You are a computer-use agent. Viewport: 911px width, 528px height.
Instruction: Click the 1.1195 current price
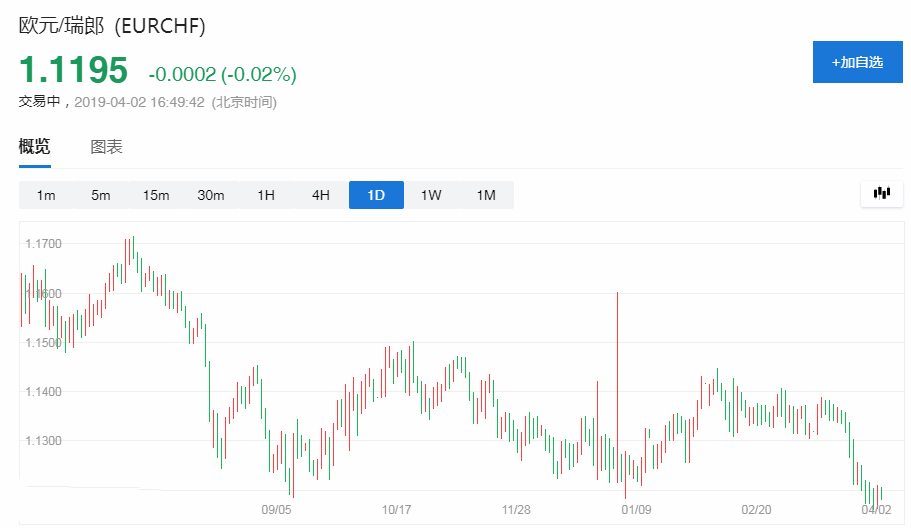(73, 70)
